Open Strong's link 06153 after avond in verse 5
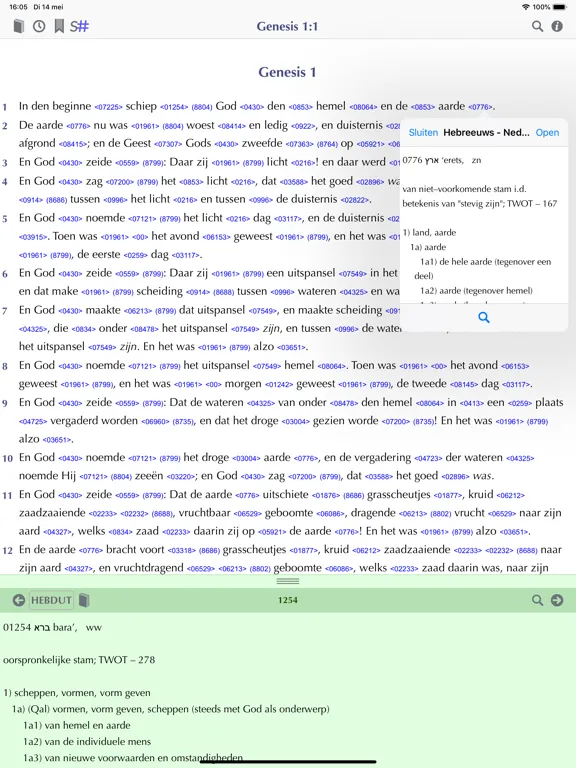576x768 pixels. tap(216, 237)
